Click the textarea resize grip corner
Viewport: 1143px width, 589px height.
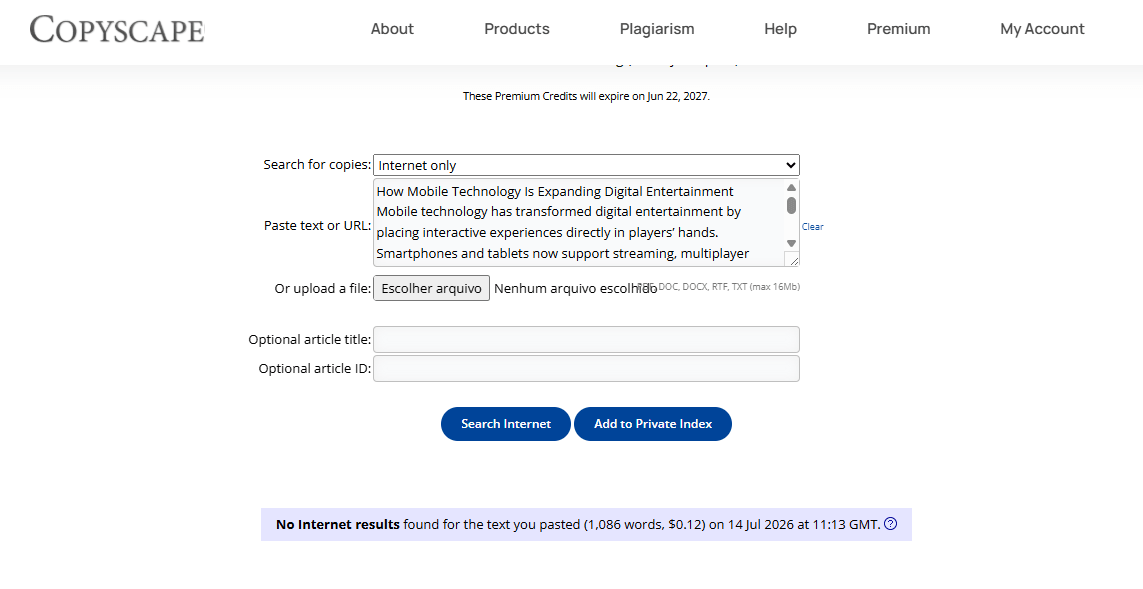tap(792, 260)
